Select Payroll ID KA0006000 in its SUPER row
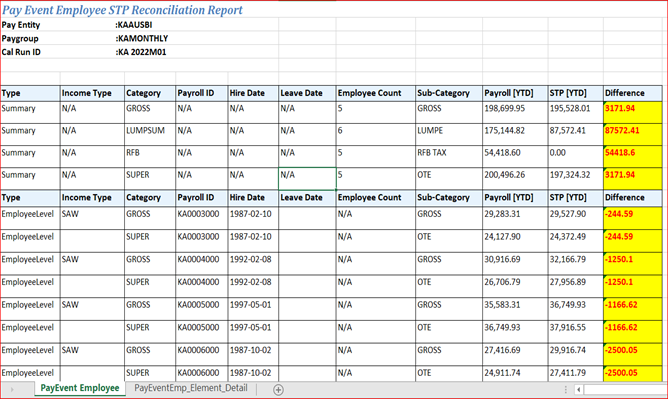668x399 pixels. 202,374
